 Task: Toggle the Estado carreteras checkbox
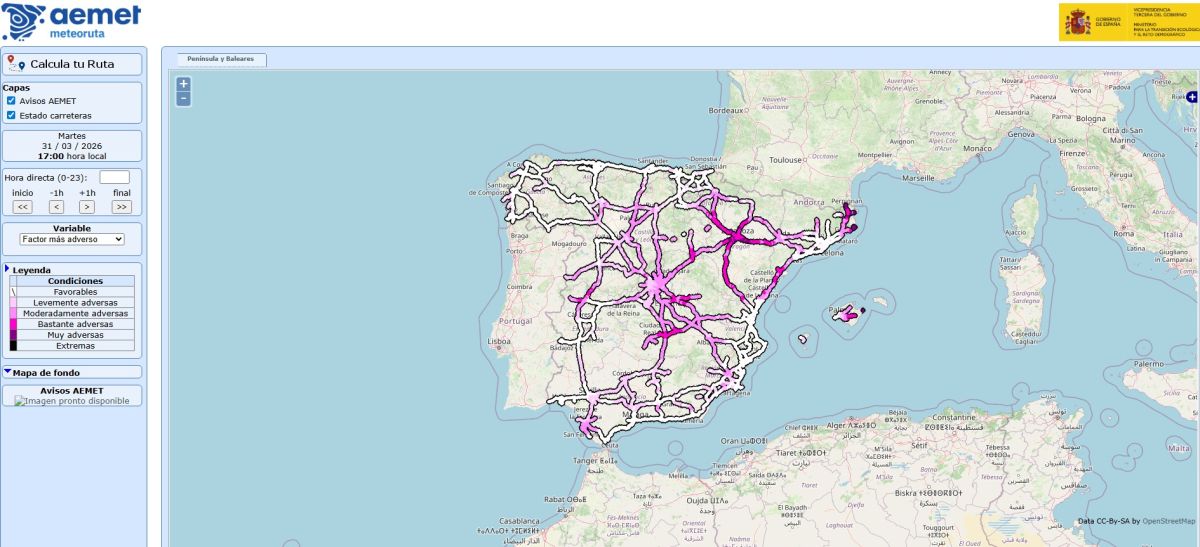pyautogui.click(x=11, y=115)
